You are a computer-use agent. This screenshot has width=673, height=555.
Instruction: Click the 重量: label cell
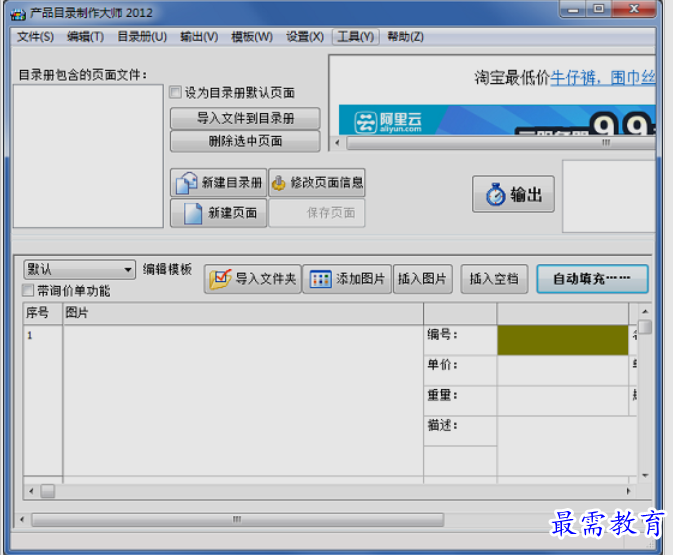[x=460, y=400]
